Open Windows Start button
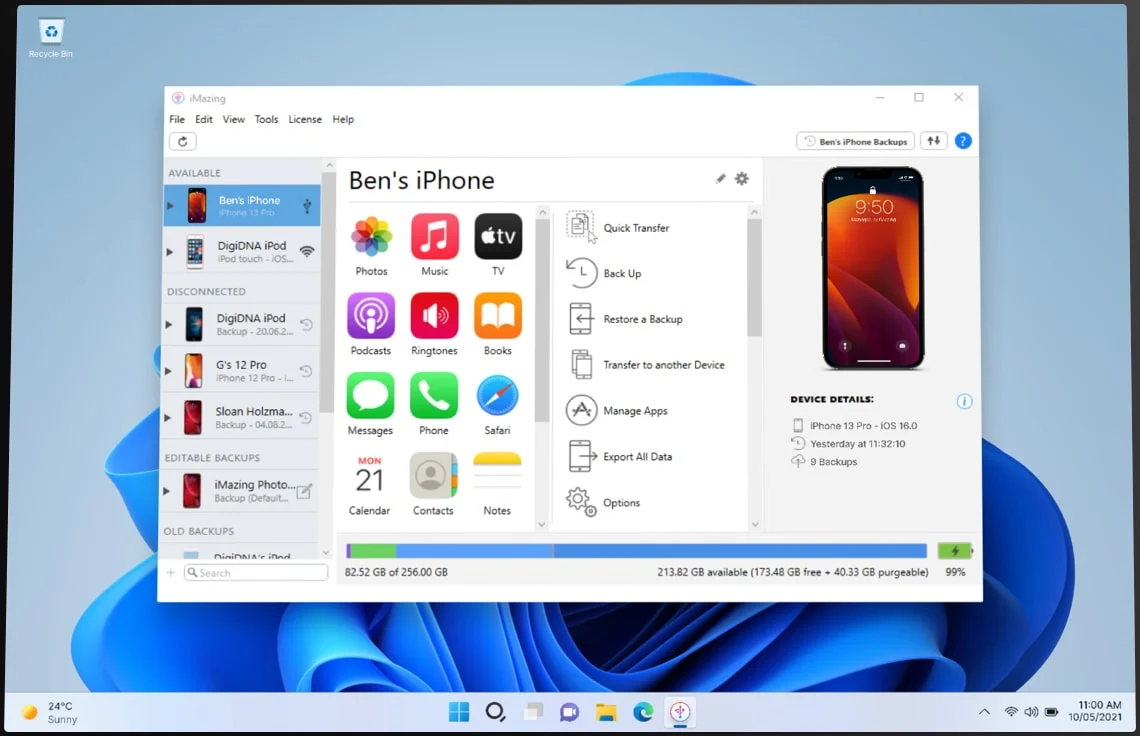This screenshot has width=1140, height=736. 459,712
